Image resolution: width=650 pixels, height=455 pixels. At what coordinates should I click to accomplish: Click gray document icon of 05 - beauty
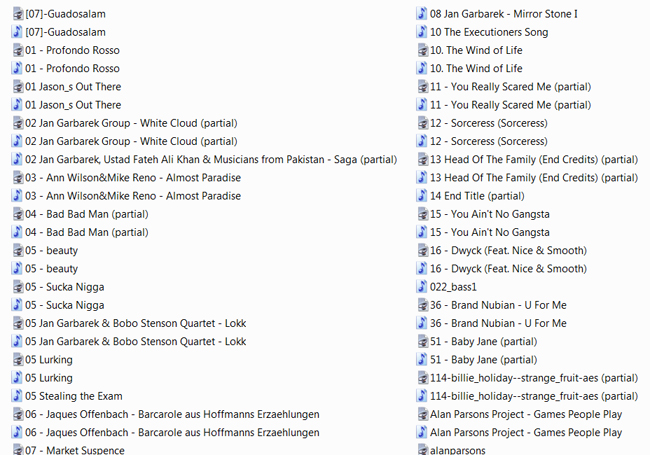point(17,251)
